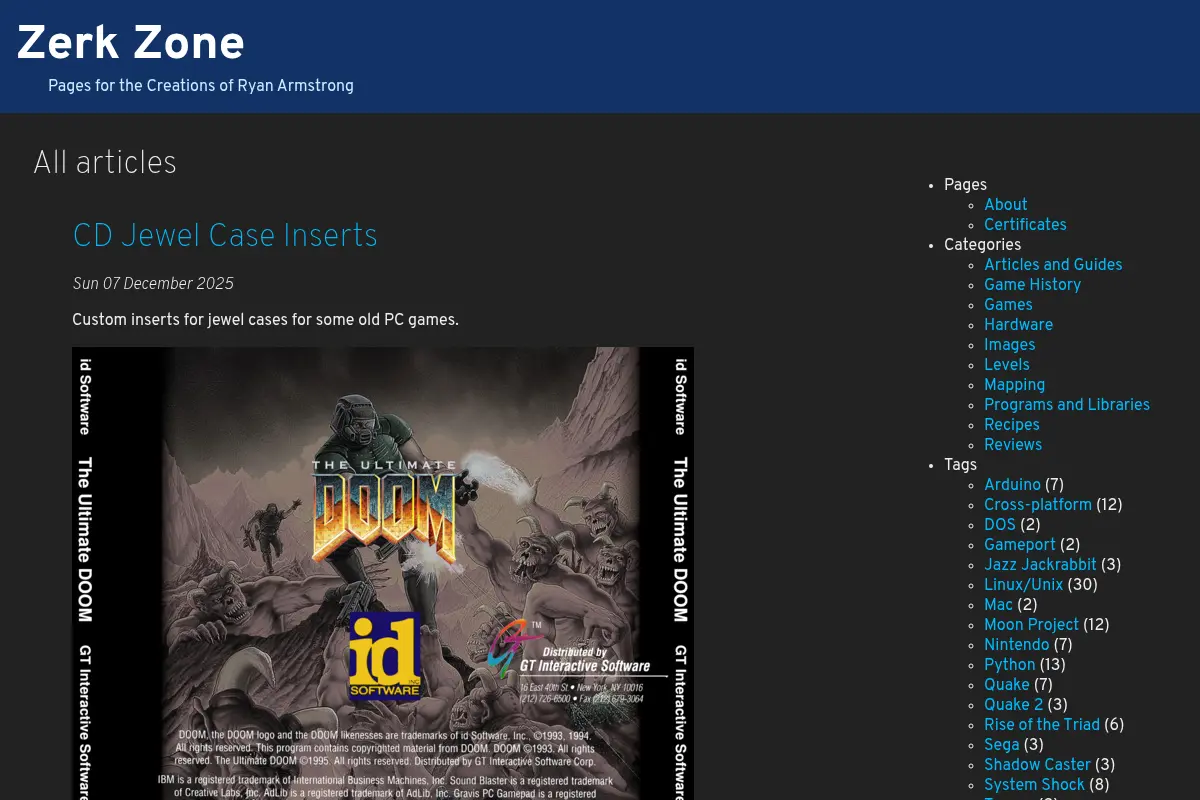
Task: Open the Linux/Unix tag
Action: (x=1023, y=585)
